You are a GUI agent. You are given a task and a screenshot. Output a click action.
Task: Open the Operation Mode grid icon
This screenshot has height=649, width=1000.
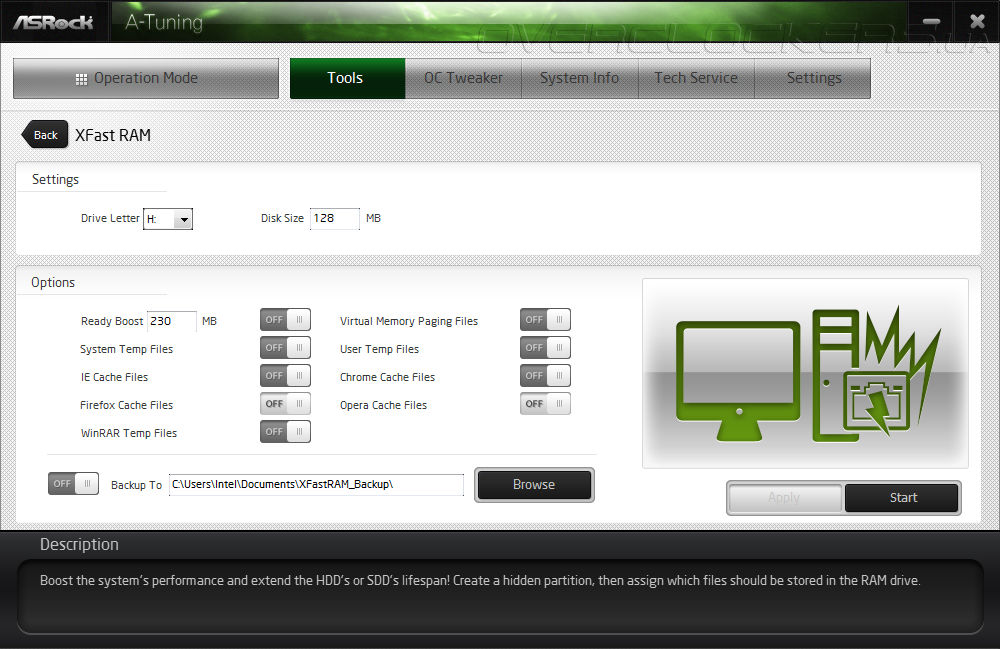click(81, 79)
